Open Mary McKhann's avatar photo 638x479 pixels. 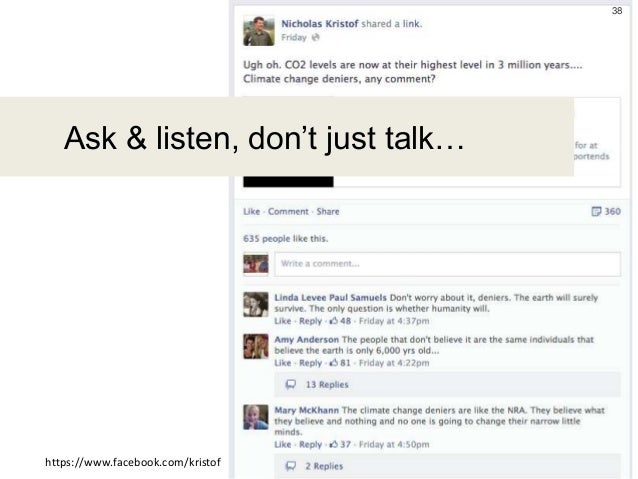coord(256,417)
